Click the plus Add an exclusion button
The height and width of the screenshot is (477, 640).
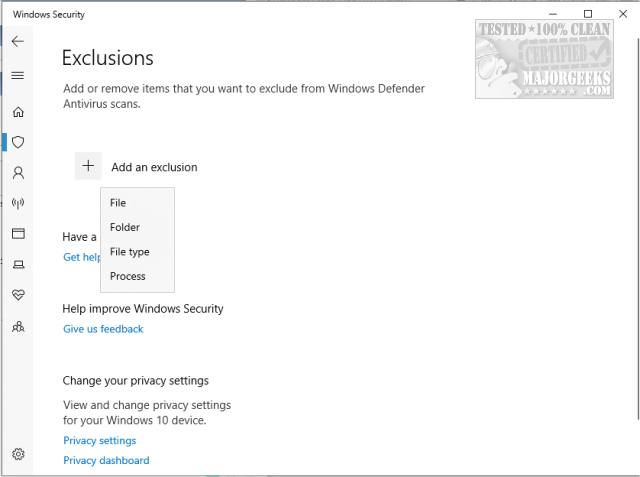pyautogui.click(x=88, y=166)
